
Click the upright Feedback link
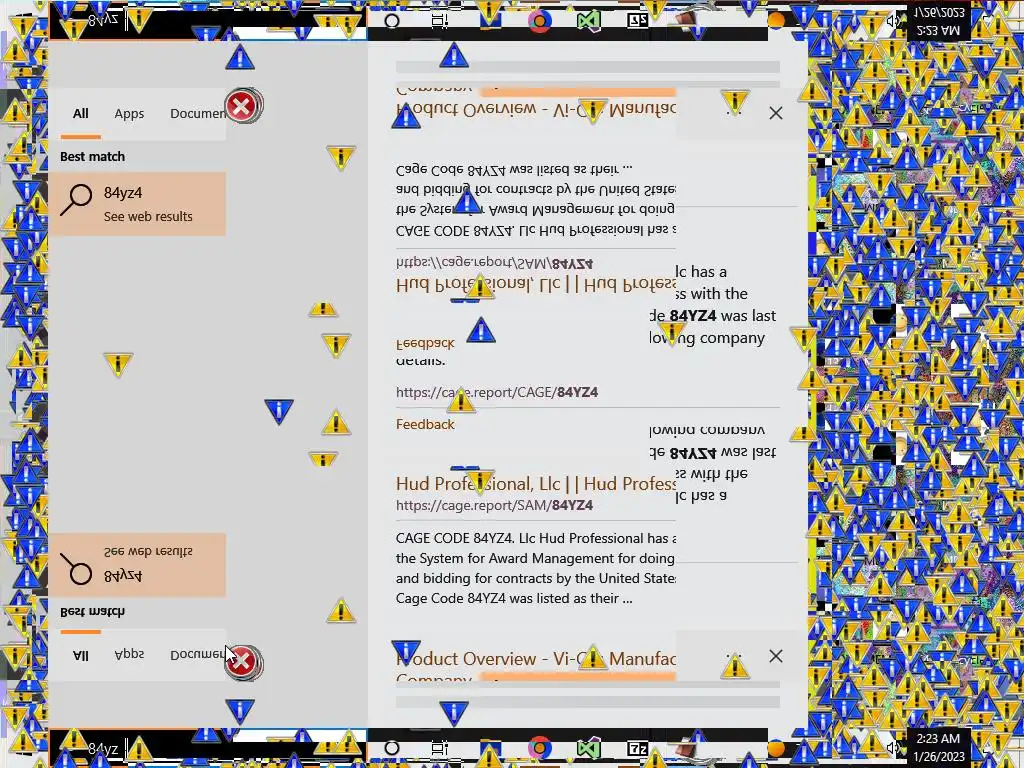click(425, 424)
